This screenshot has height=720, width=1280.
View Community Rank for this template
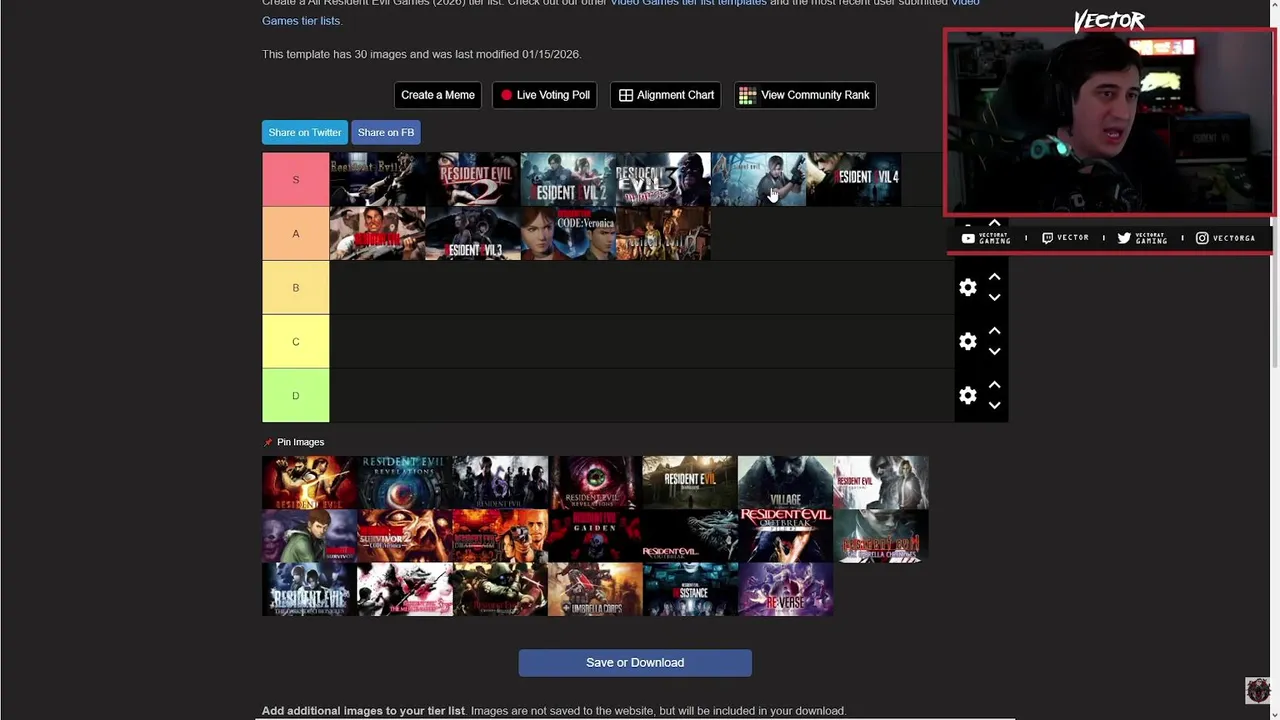pyautogui.click(x=805, y=95)
